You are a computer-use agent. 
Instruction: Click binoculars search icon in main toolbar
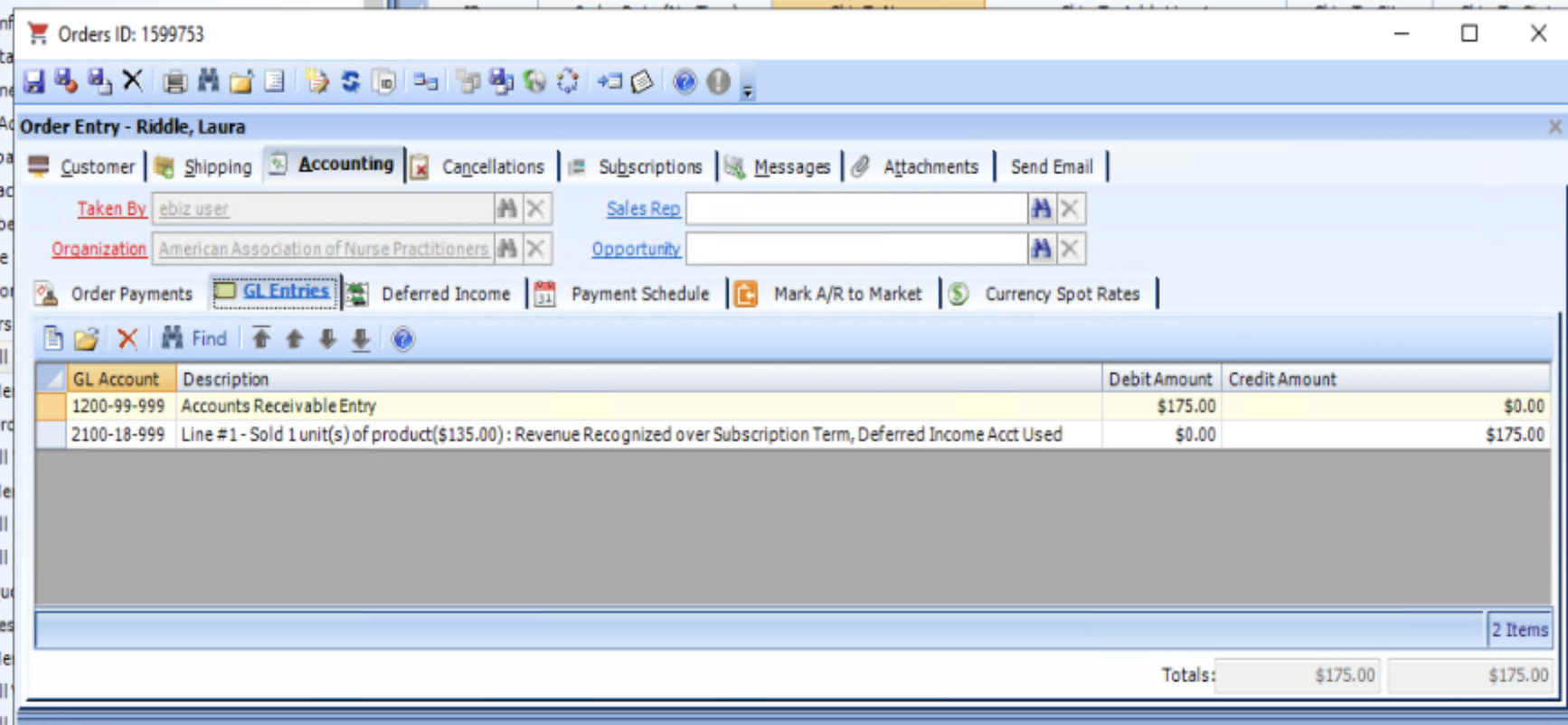(x=209, y=81)
